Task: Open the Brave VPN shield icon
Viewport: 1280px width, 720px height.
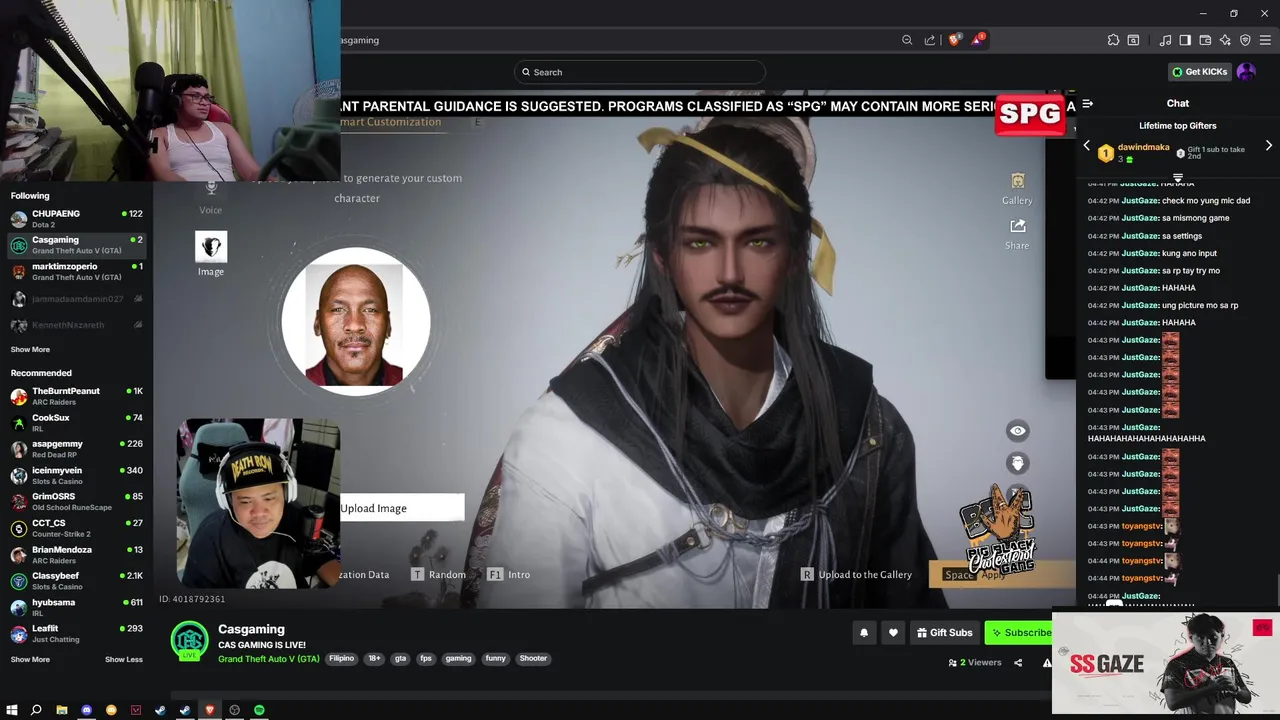Action: [x=1245, y=40]
